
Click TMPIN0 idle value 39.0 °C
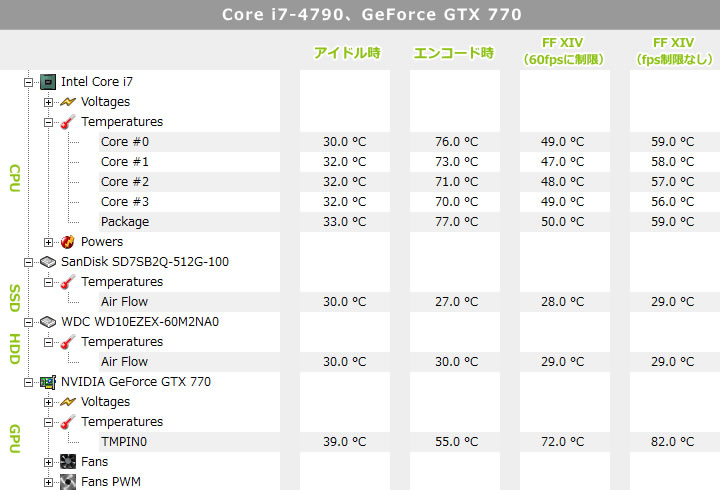(344, 442)
